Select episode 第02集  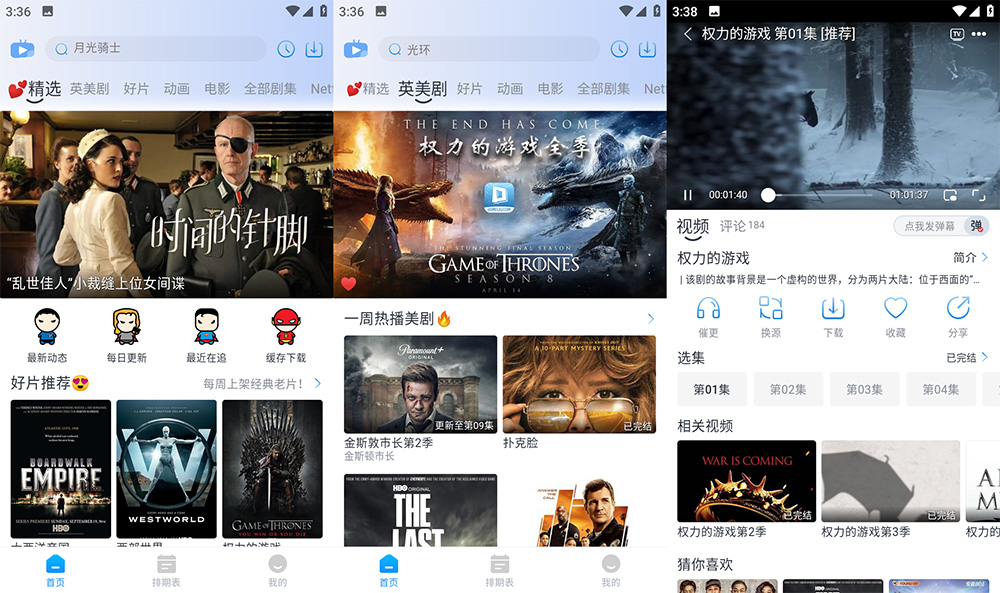[x=788, y=389]
